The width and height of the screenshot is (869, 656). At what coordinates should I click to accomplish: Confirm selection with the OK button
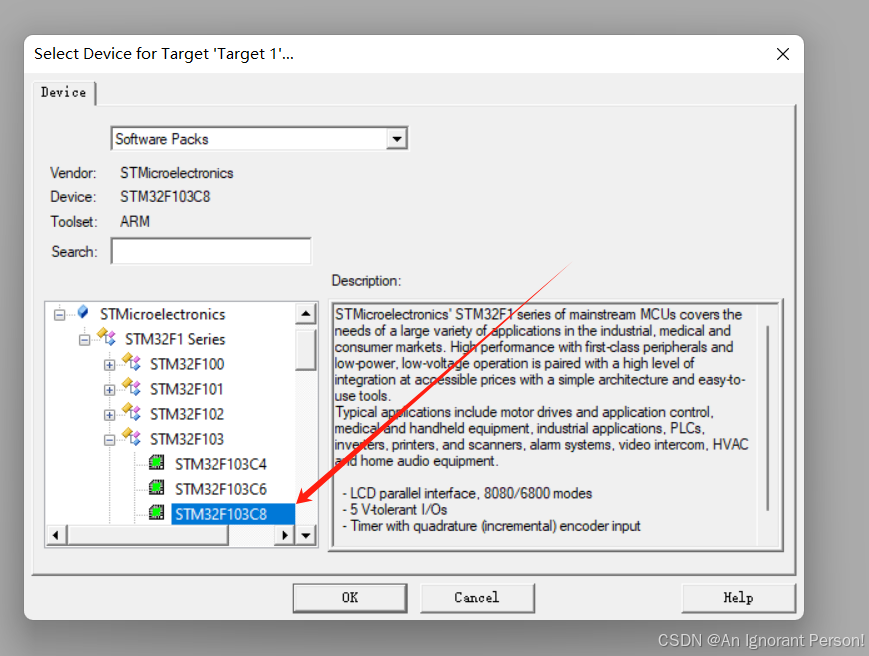(350, 598)
